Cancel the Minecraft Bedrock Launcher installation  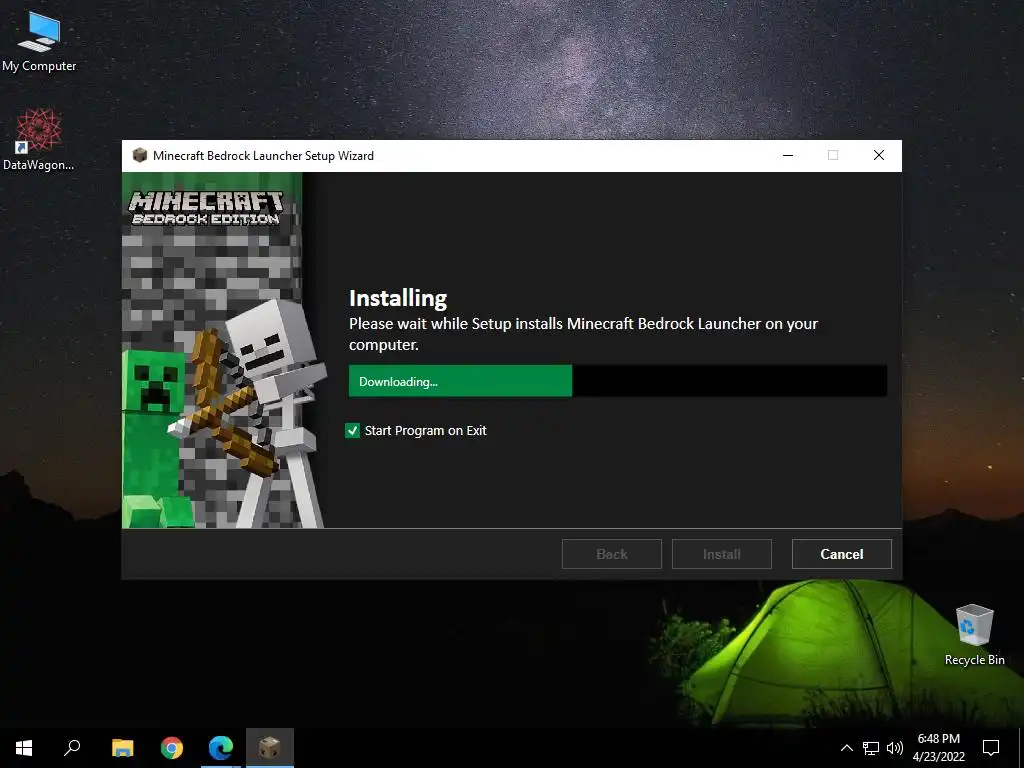point(841,554)
